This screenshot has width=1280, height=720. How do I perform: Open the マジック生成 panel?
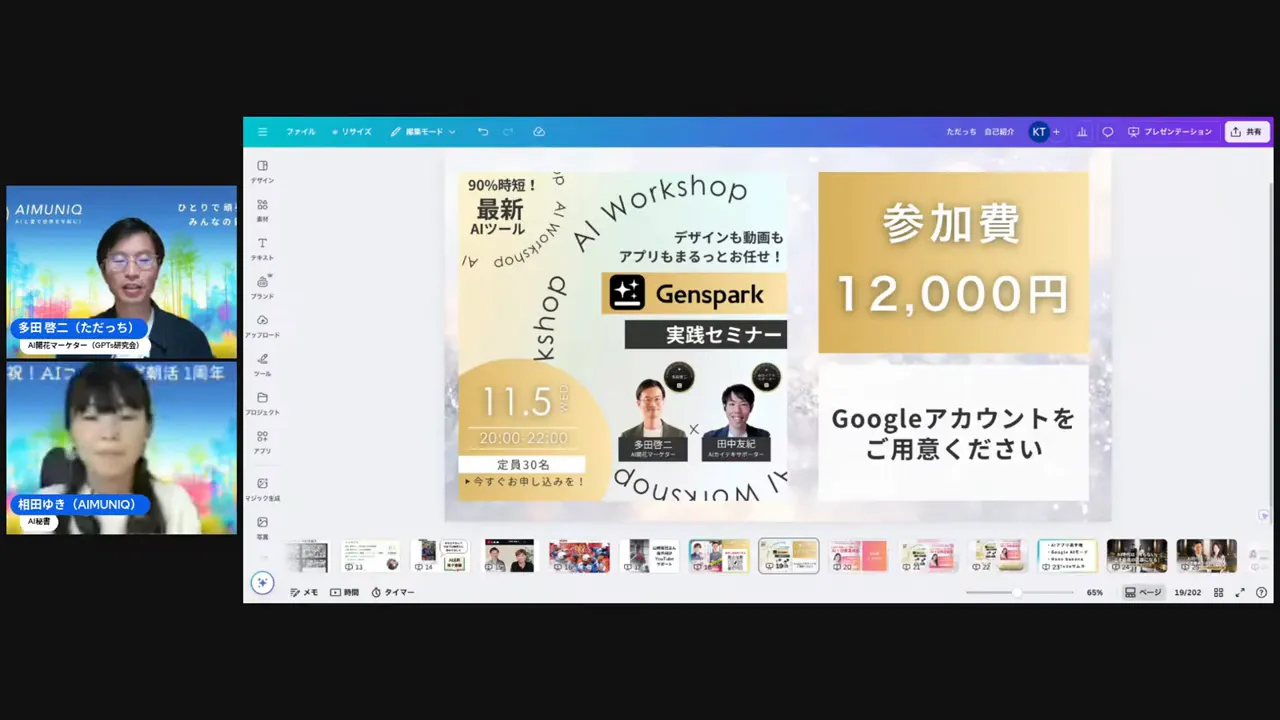(262, 489)
